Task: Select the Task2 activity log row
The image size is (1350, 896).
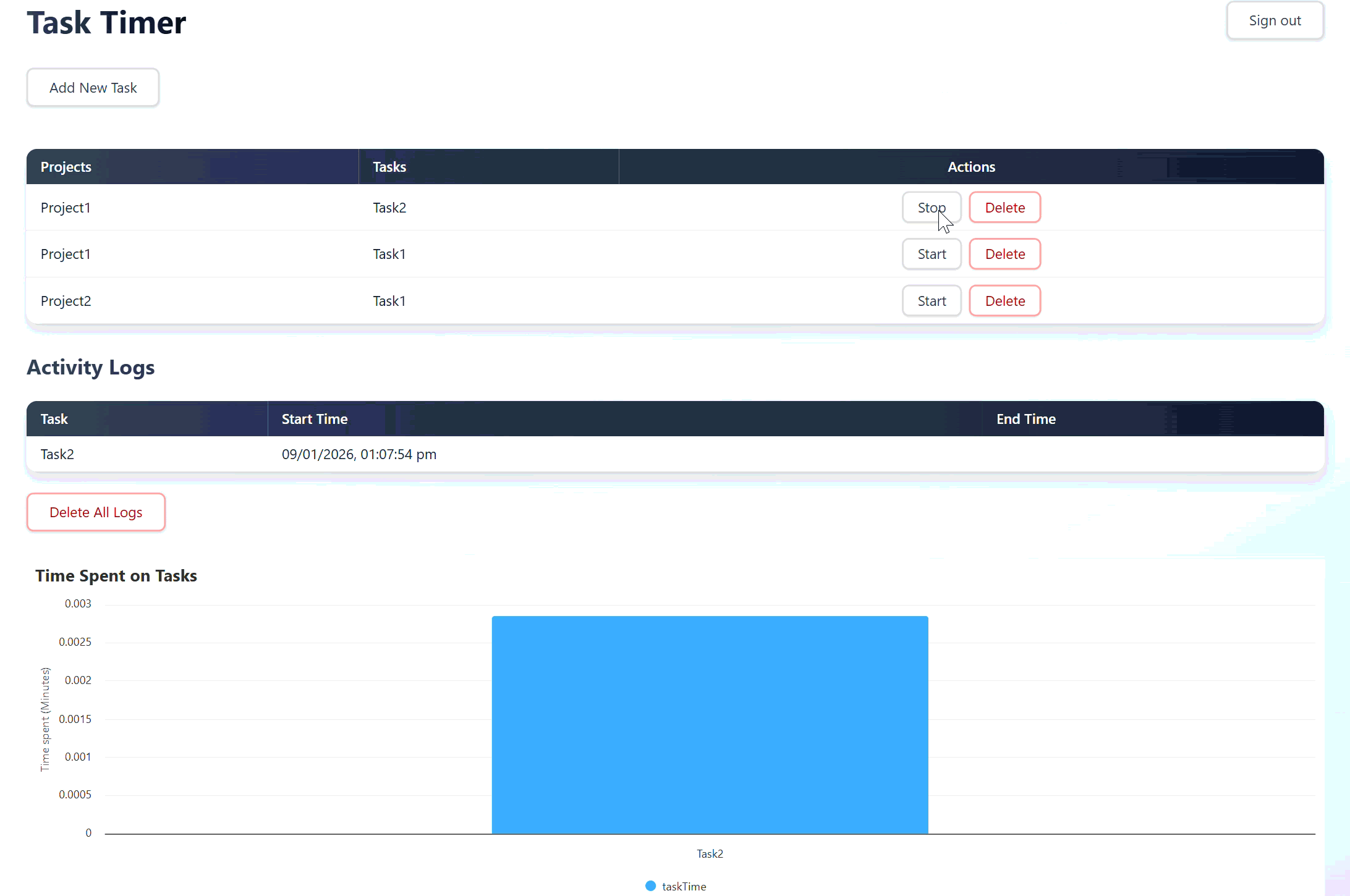Action: click(359, 454)
